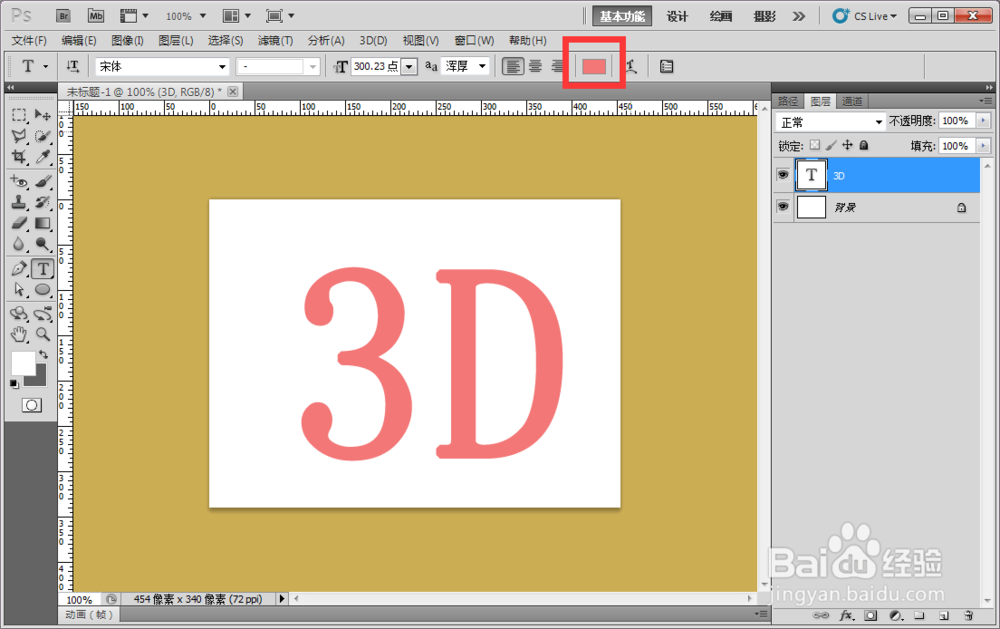Toggle visibility of the 3D text layer
The width and height of the screenshot is (1000, 629).
(783, 175)
